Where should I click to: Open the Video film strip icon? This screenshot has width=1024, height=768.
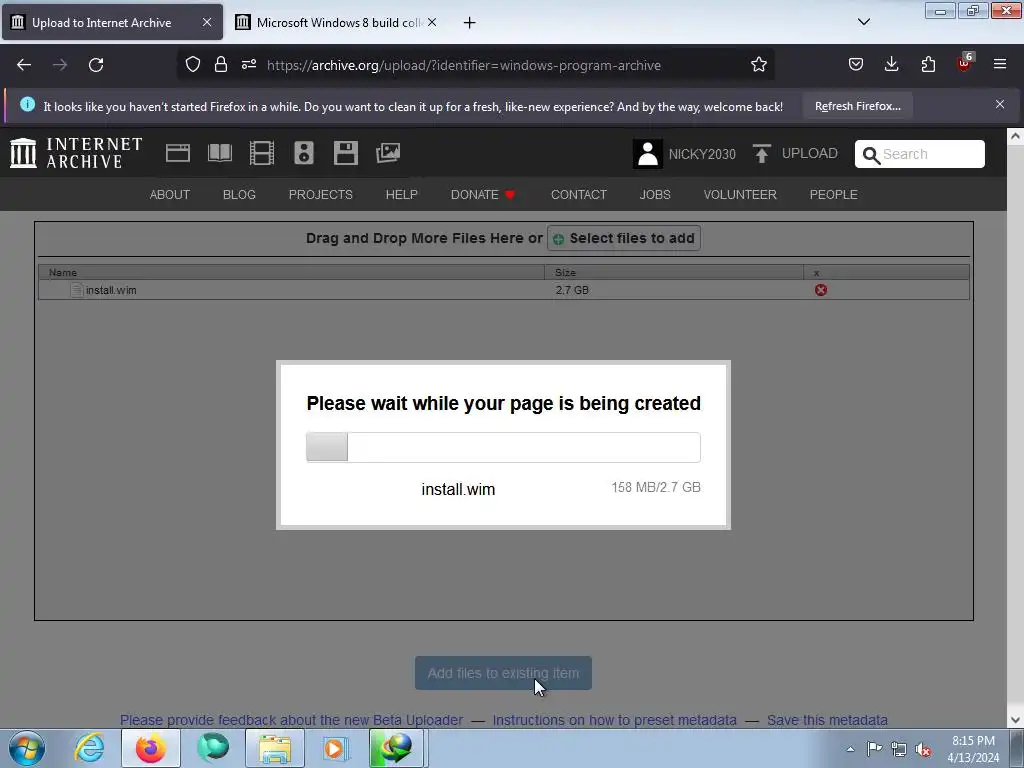pyautogui.click(x=262, y=153)
